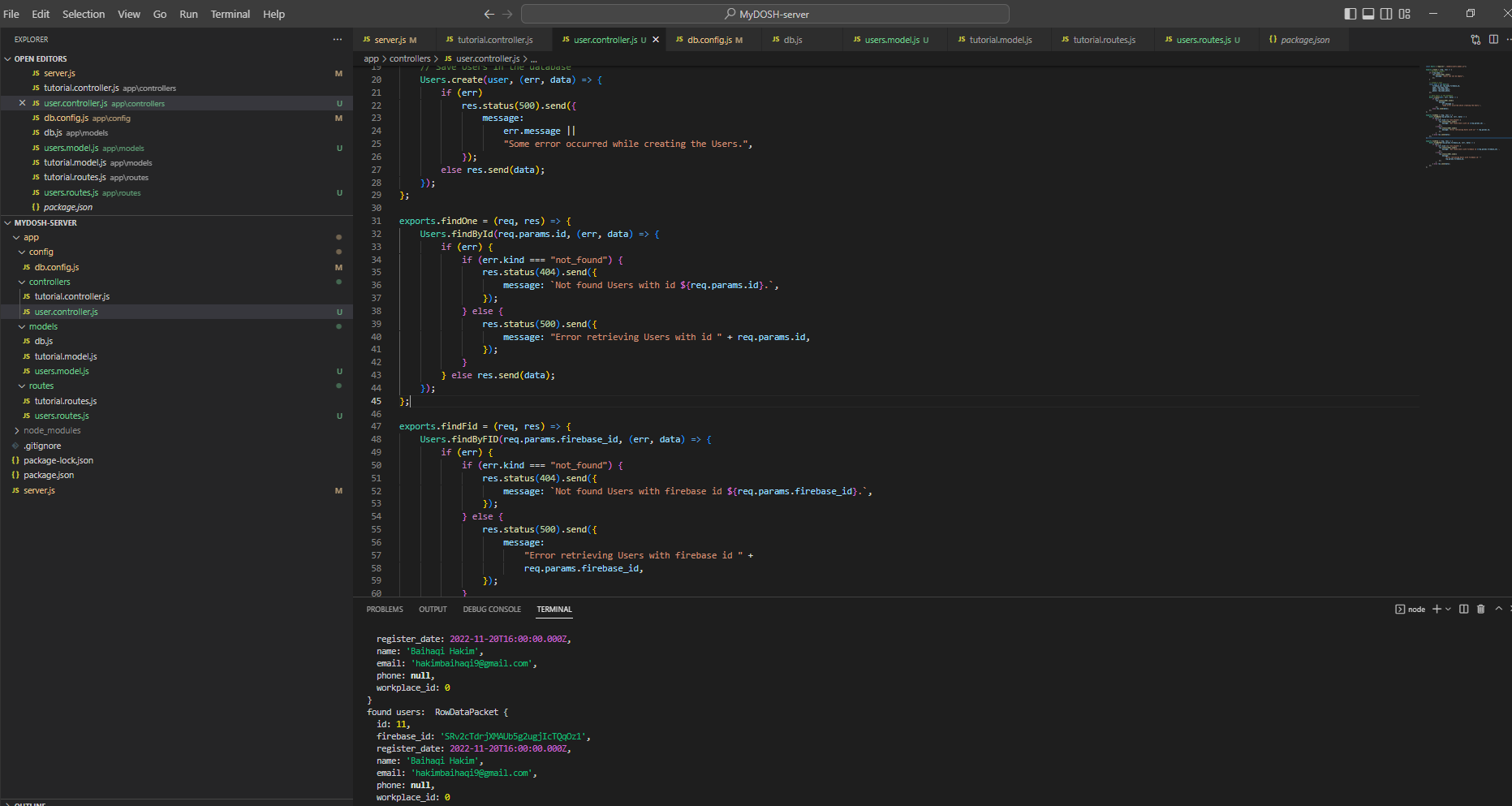Create a new terminal with plus icon

coord(1437,609)
